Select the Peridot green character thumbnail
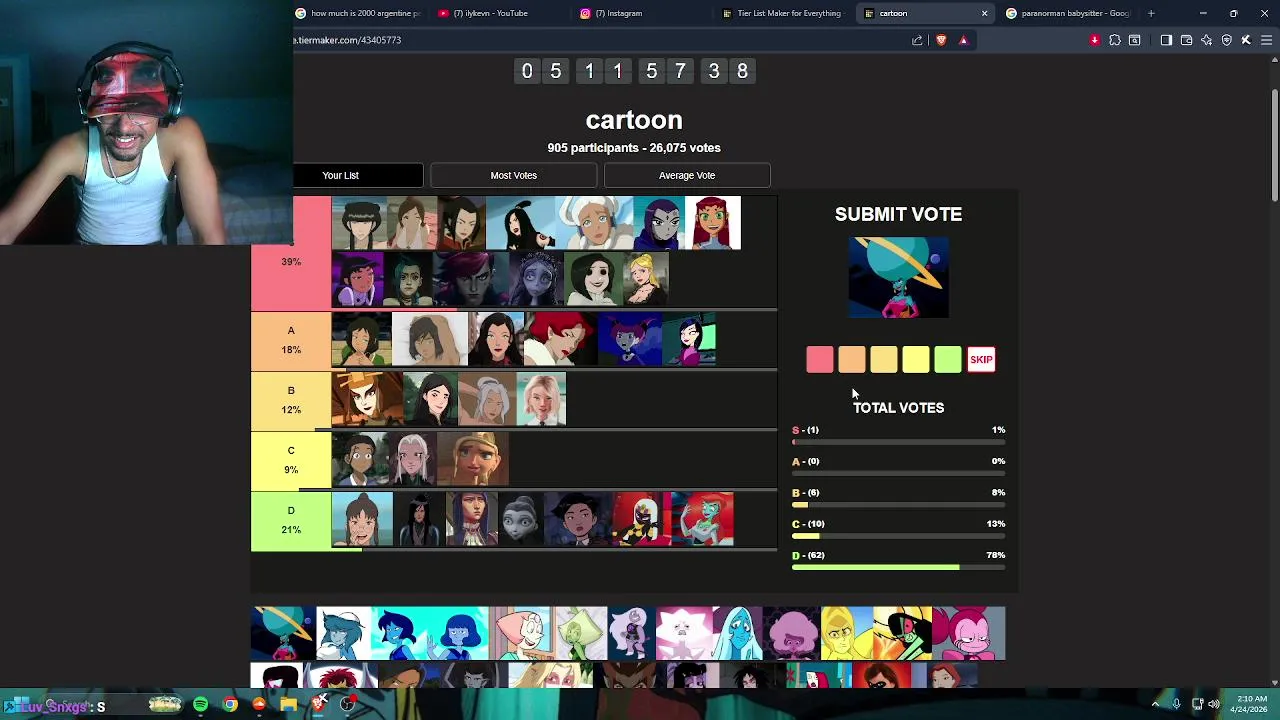The width and height of the screenshot is (1280, 720). (580, 633)
